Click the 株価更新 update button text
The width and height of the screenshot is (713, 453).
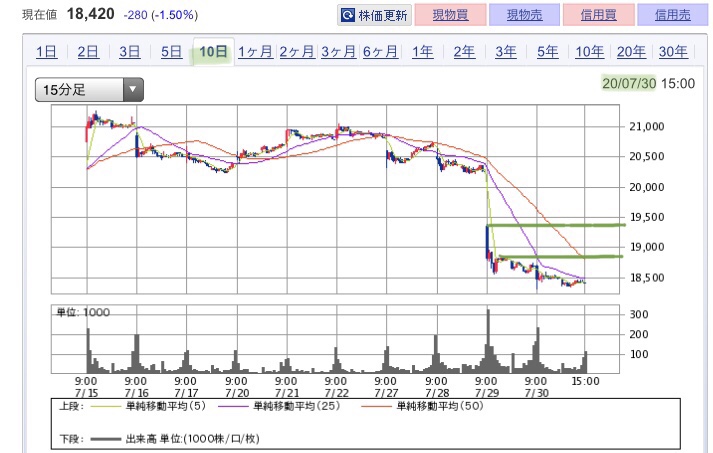coord(383,15)
